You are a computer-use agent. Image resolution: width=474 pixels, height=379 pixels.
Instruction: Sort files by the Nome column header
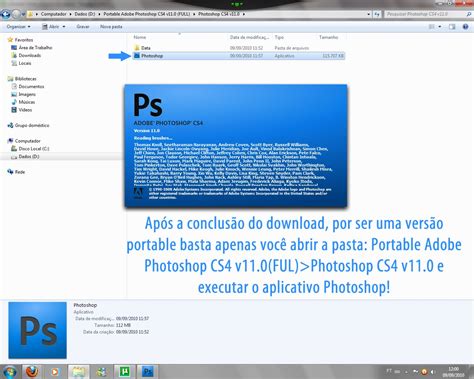click(x=140, y=37)
